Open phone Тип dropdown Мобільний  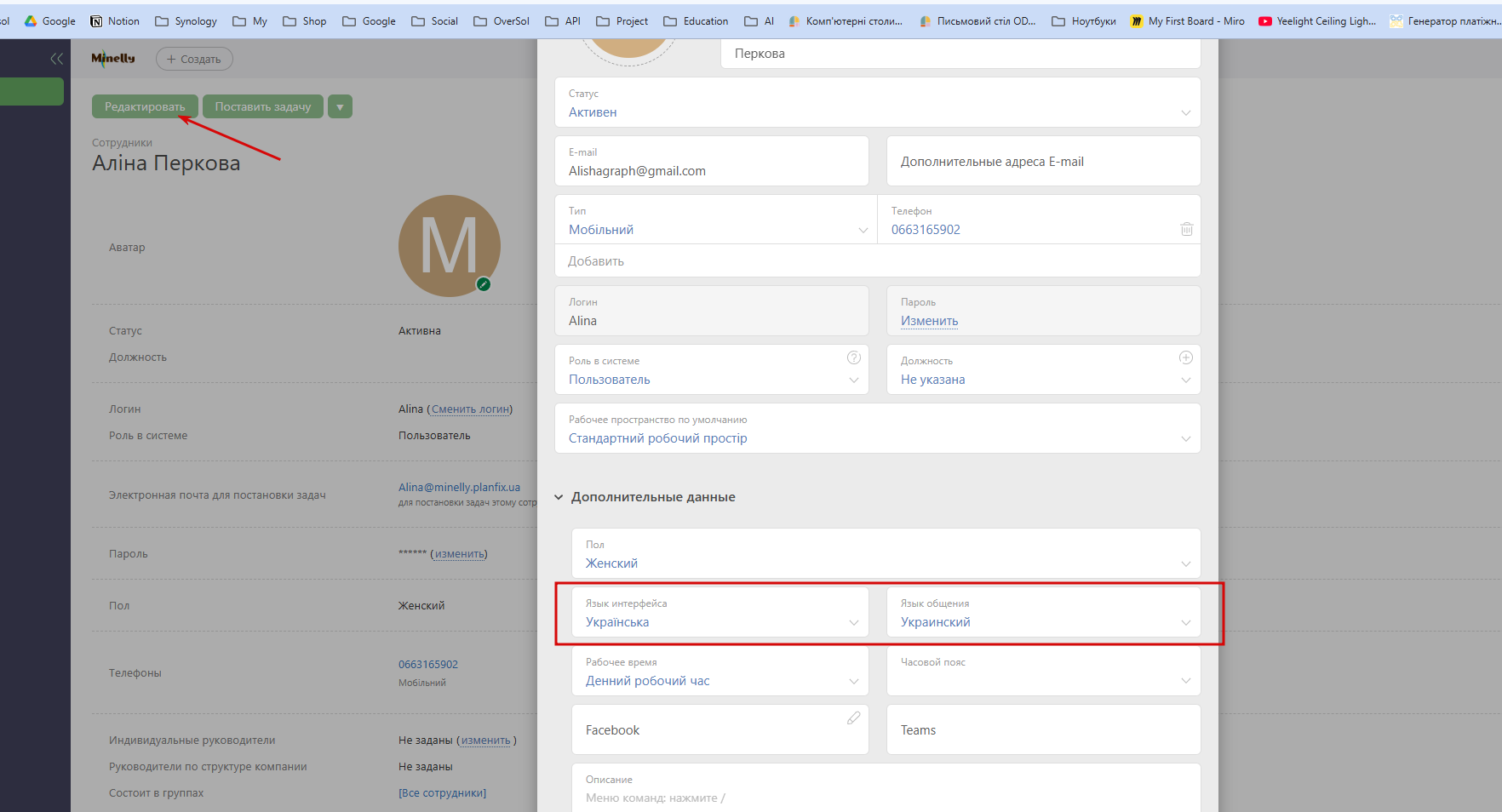point(716,220)
